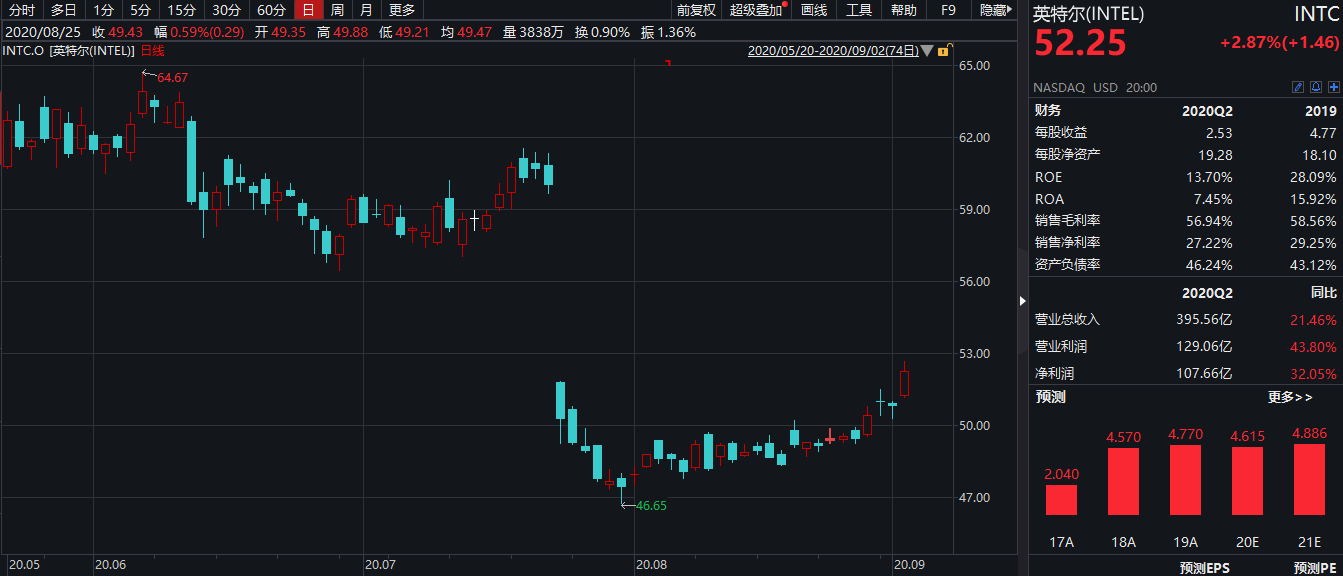The width and height of the screenshot is (1343, 576).
Task: Click the 21E forecast bar 4.886
Action: pos(1308,479)
